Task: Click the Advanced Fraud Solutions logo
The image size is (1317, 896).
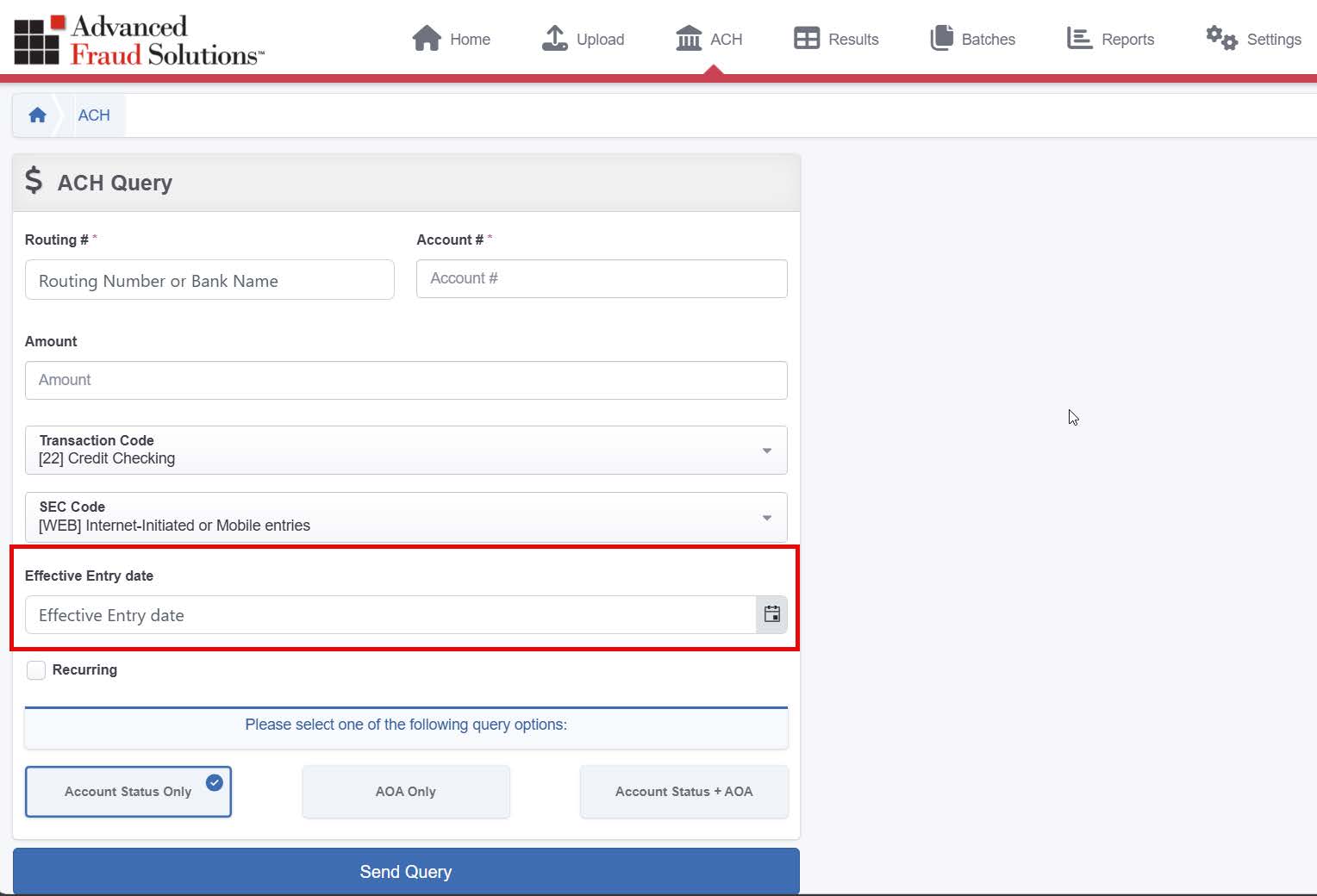Action: [140, 40]
